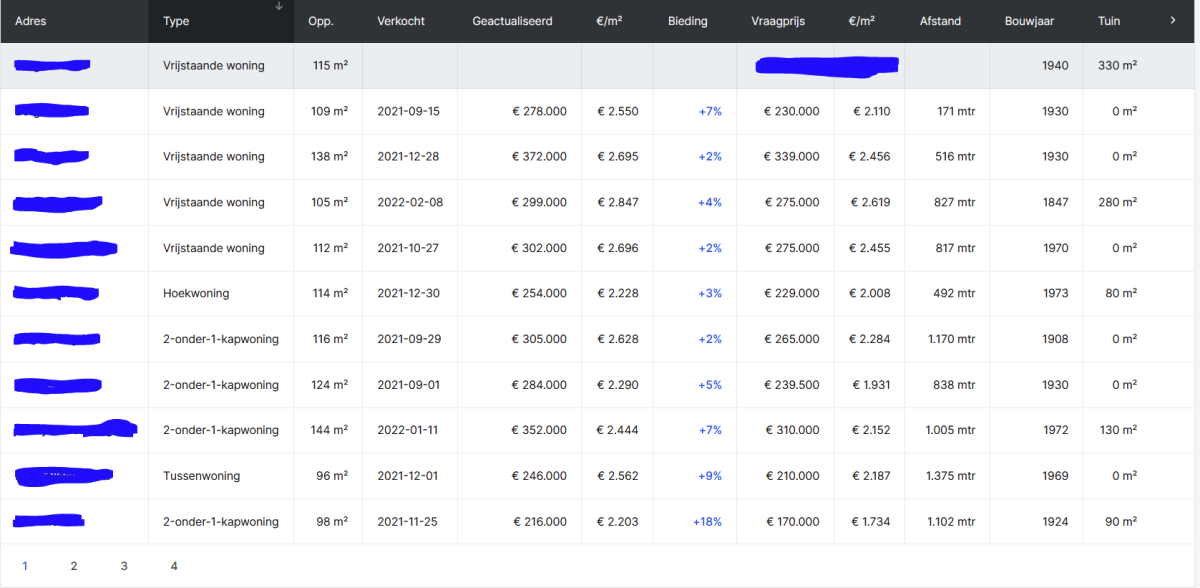
Task: Click the +18% bieding value
Action: coord(707,522)
